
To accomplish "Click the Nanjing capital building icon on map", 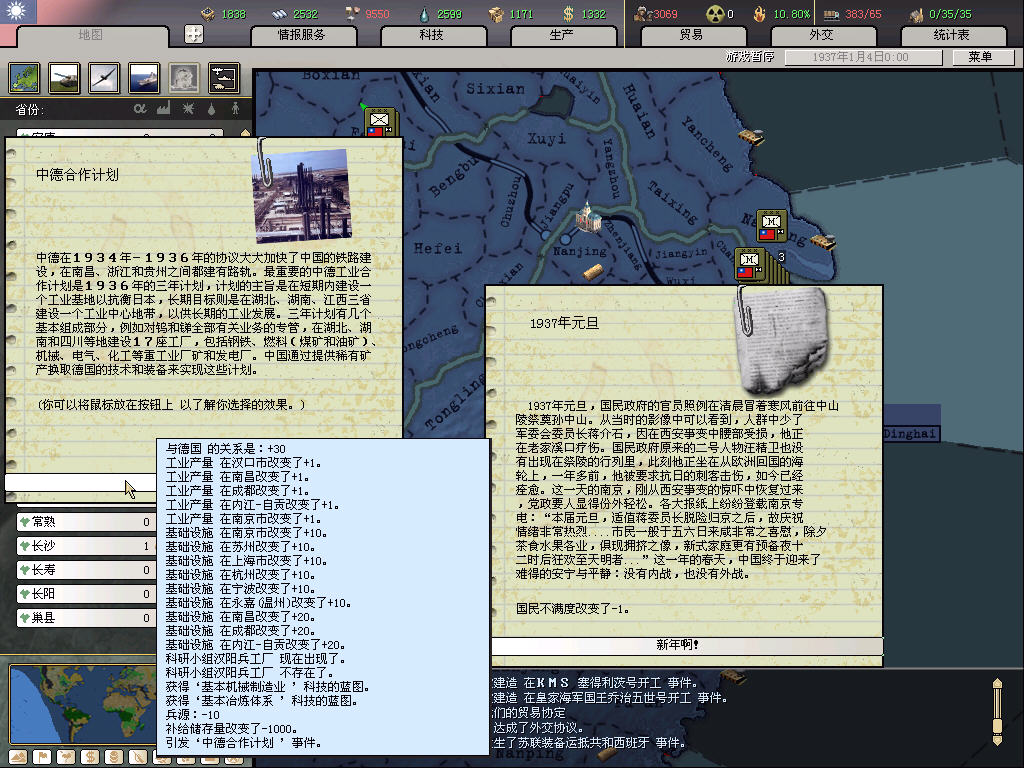I will [587, 217].
